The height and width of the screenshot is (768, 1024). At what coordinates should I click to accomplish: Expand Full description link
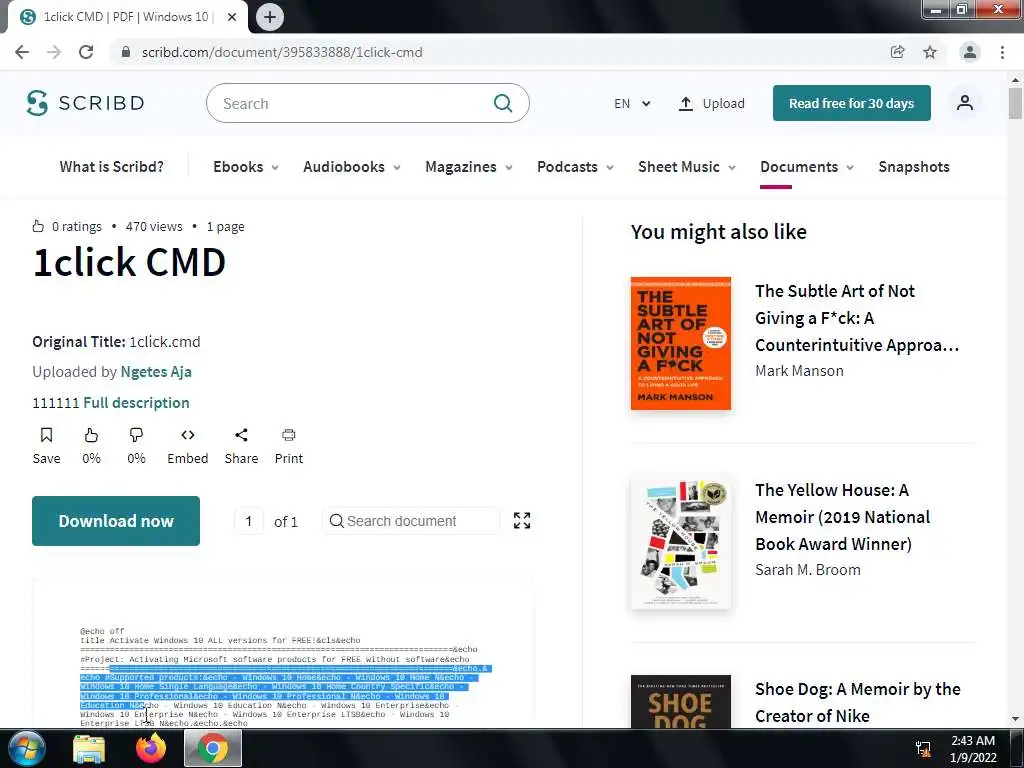click(x=136, y=403)
